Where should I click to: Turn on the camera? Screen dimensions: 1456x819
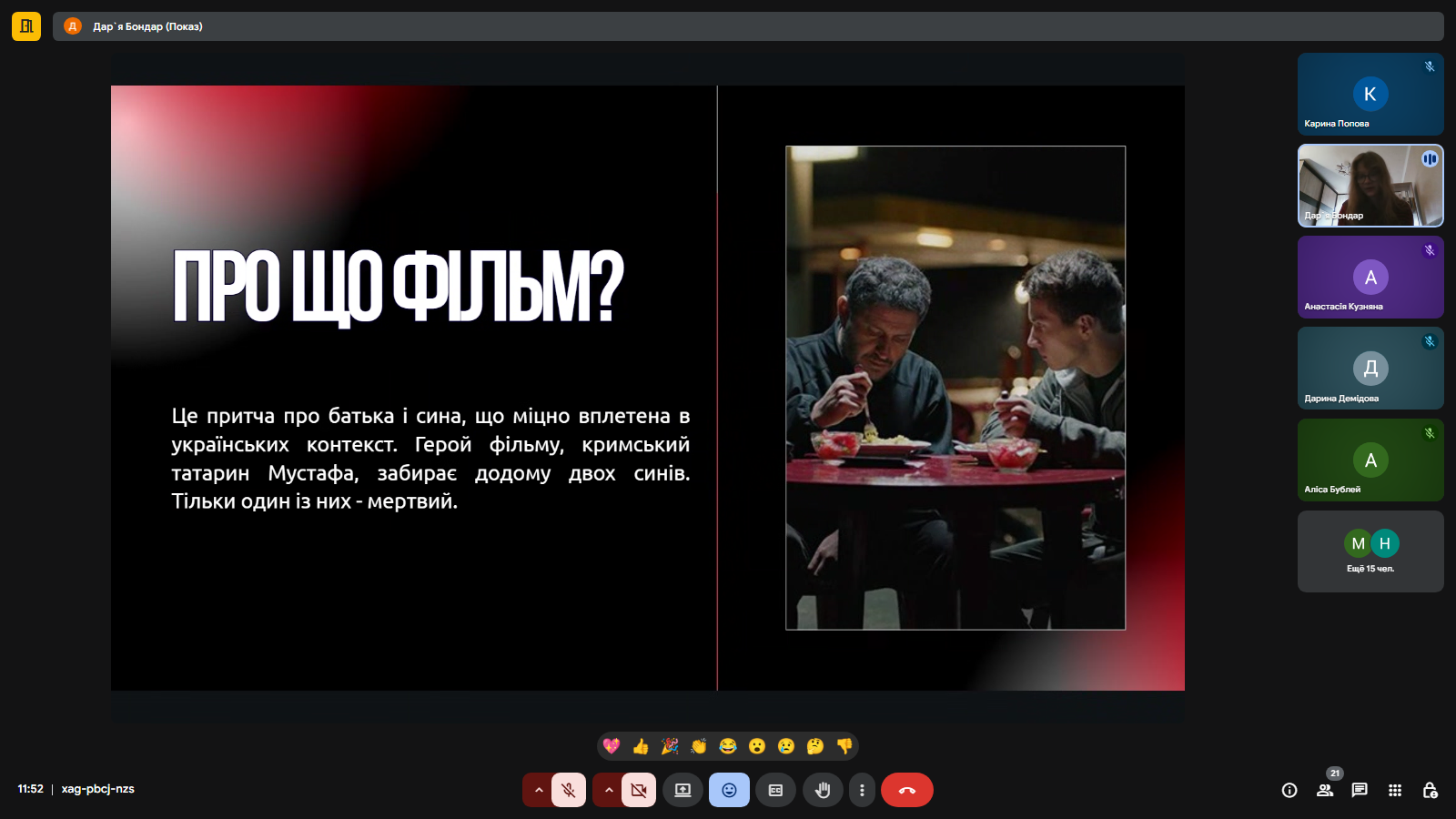(639, 790)
